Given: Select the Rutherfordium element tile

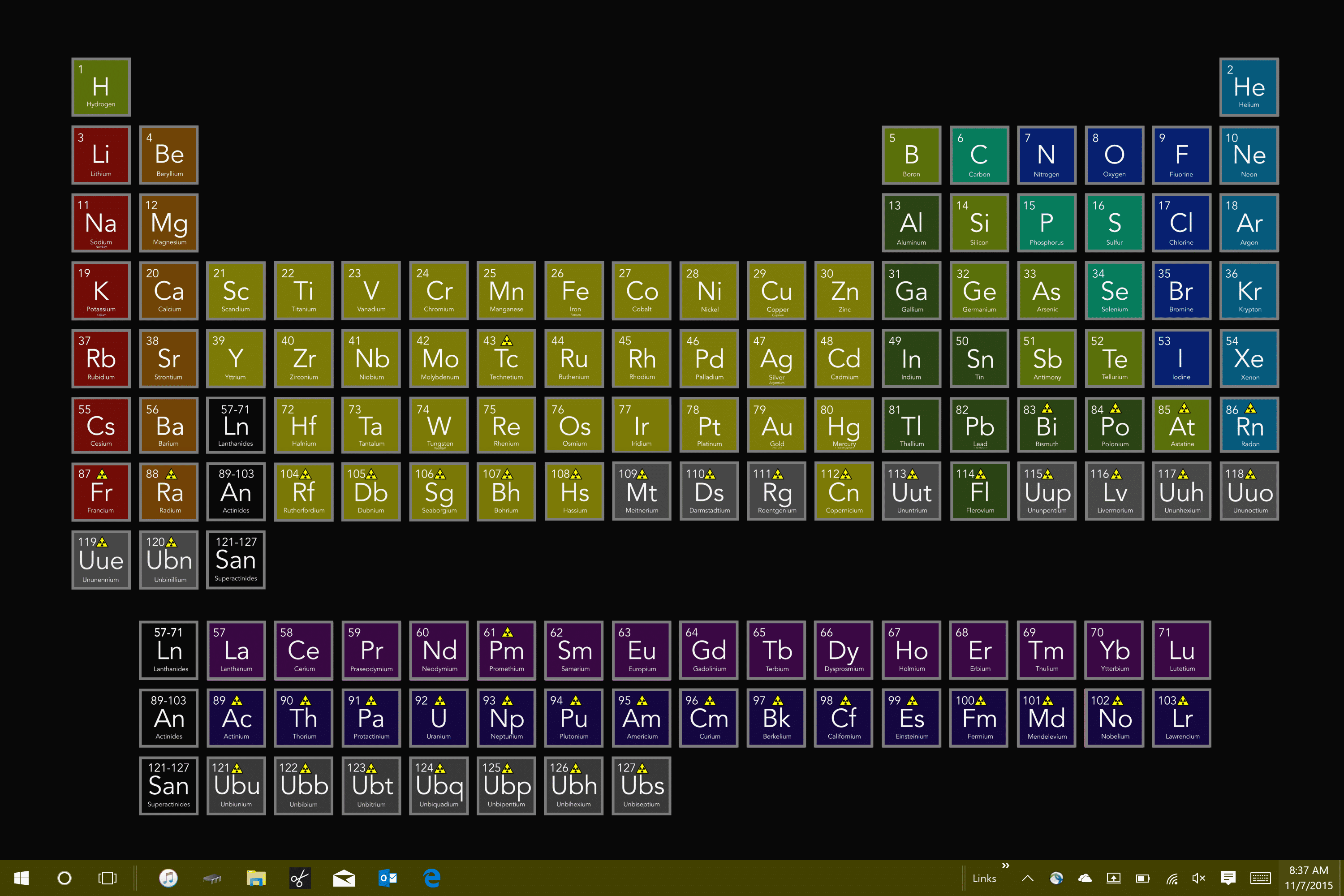Looking at the screenshot, I should coord(303,491).
